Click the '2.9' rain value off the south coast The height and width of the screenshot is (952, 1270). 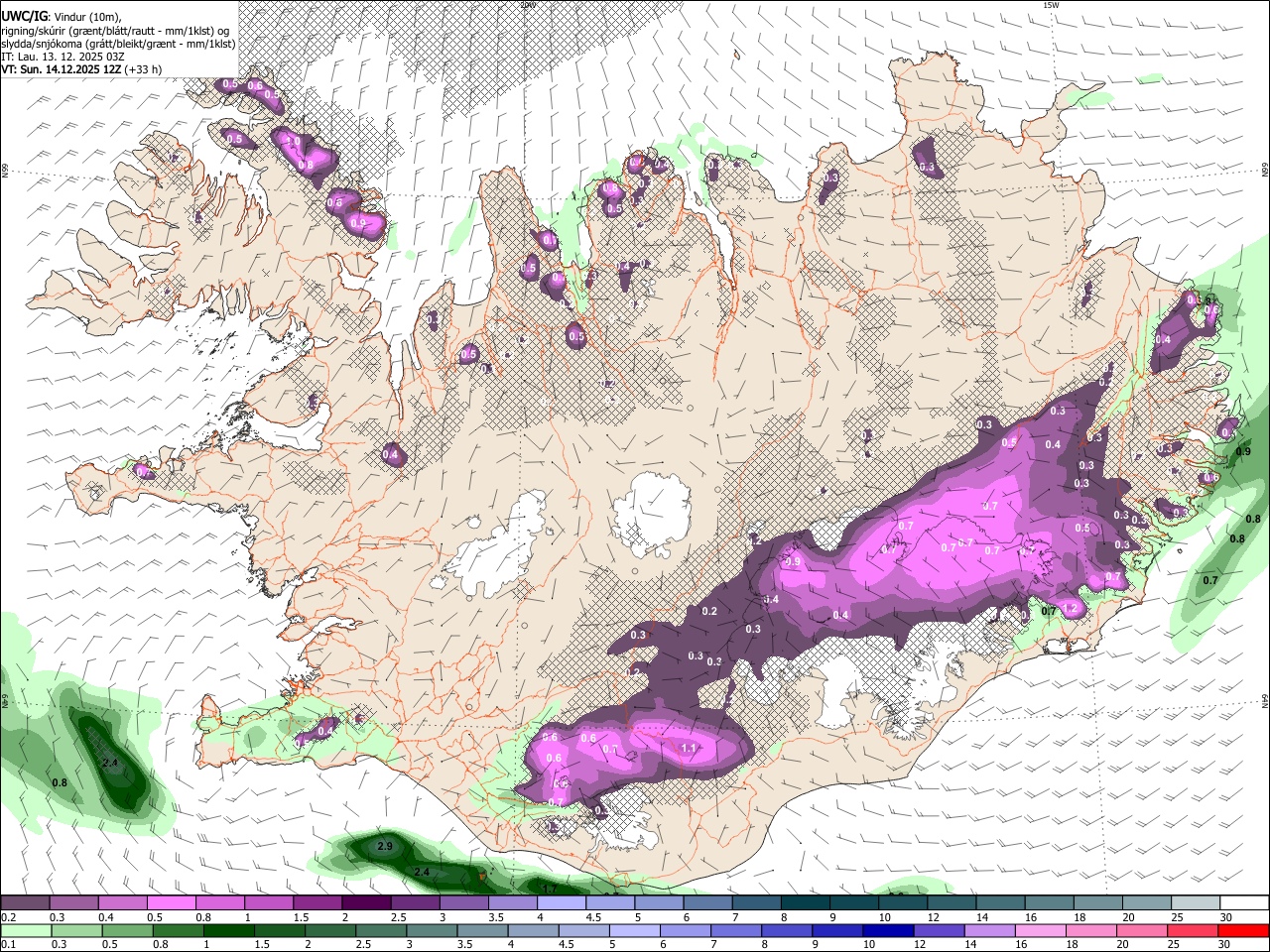[x=386, y=846]
